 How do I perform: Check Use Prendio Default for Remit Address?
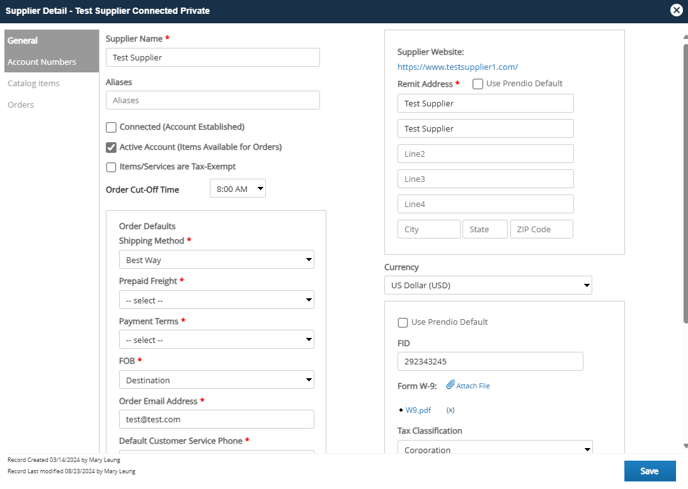477,84
